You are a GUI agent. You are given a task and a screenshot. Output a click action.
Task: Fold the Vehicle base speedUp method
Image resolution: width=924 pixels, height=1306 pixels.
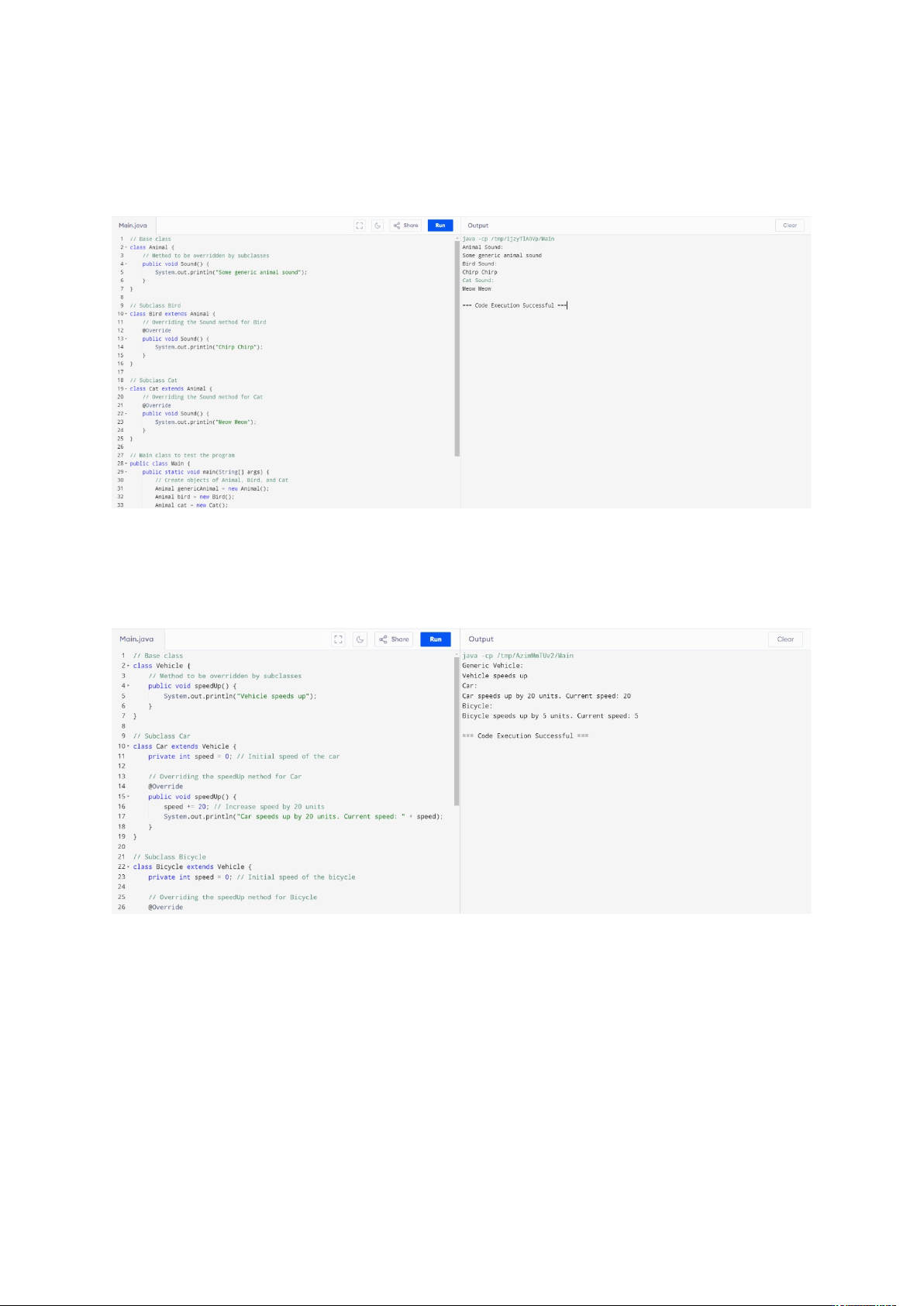point(128,686)
